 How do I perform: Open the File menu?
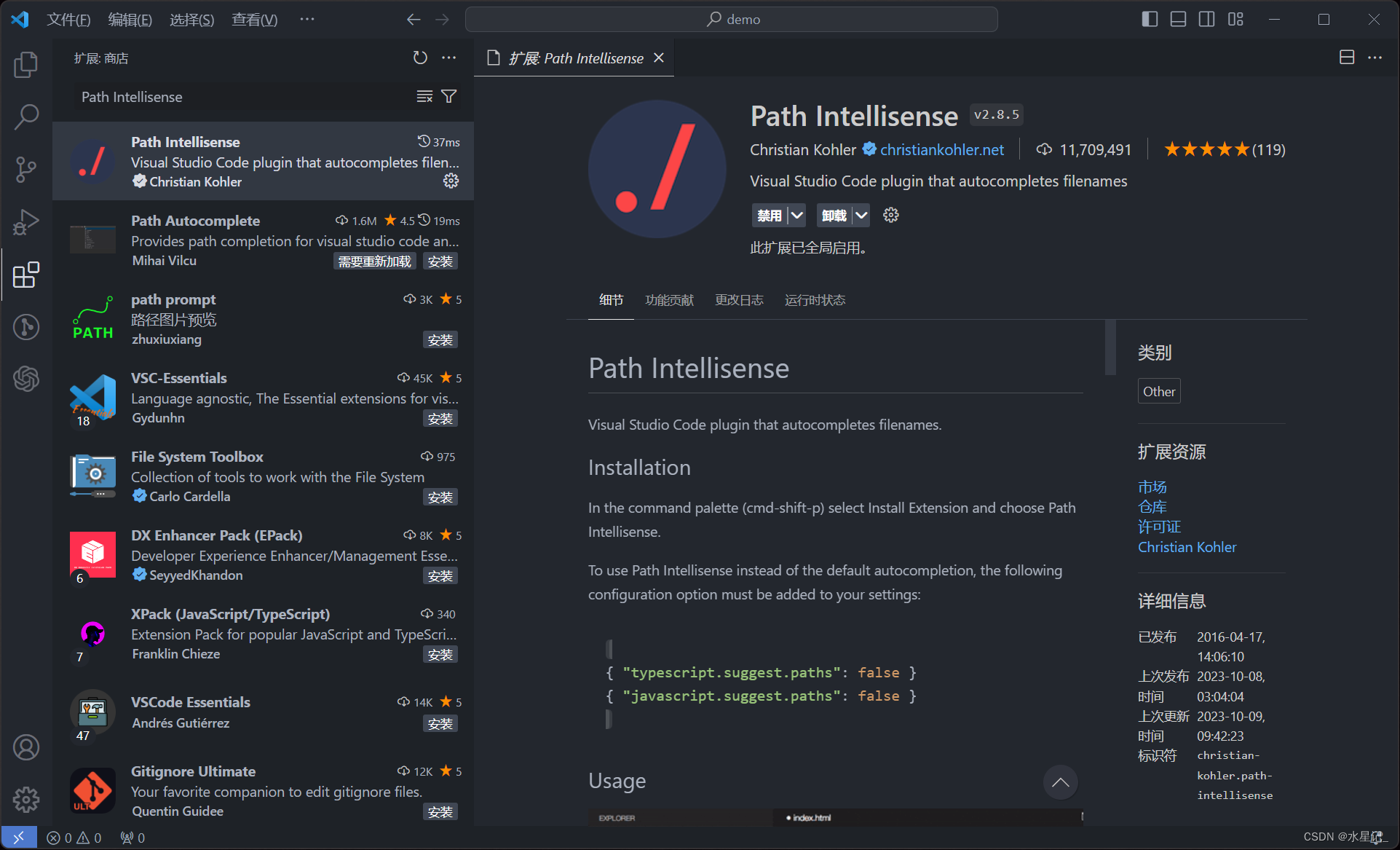point(68,19)
